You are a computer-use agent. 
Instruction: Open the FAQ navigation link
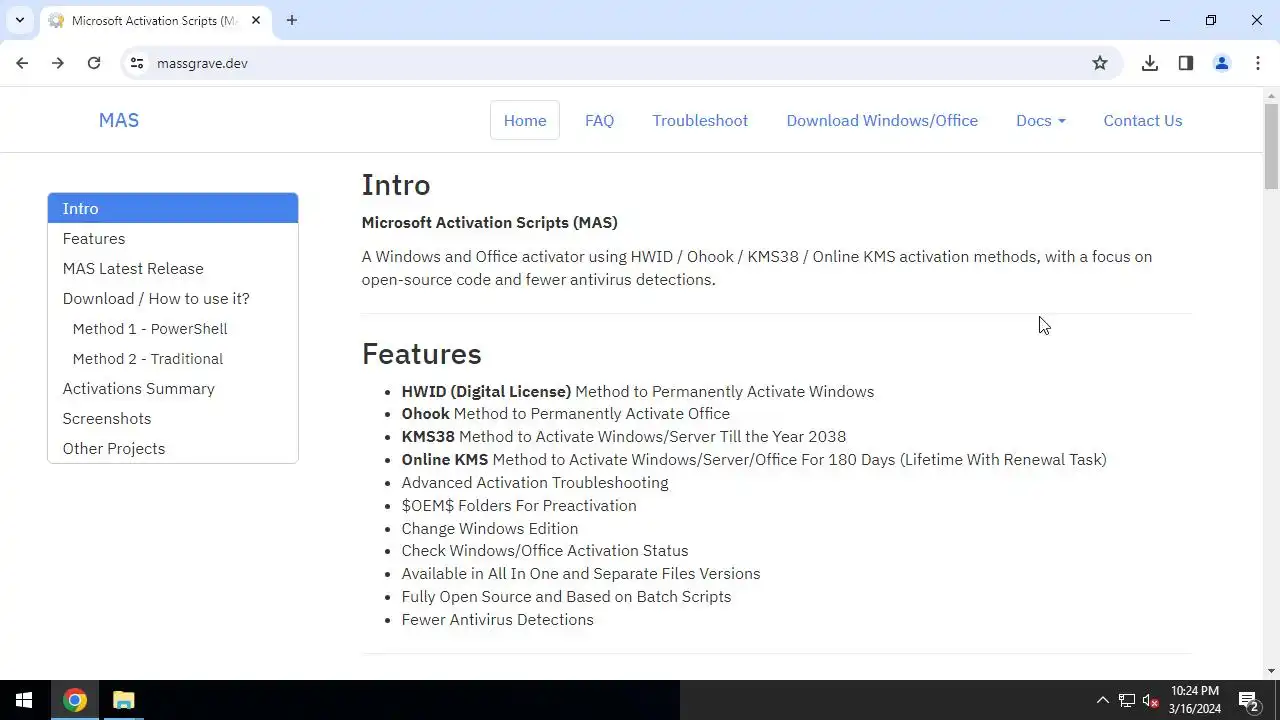[x=600, y=120]
